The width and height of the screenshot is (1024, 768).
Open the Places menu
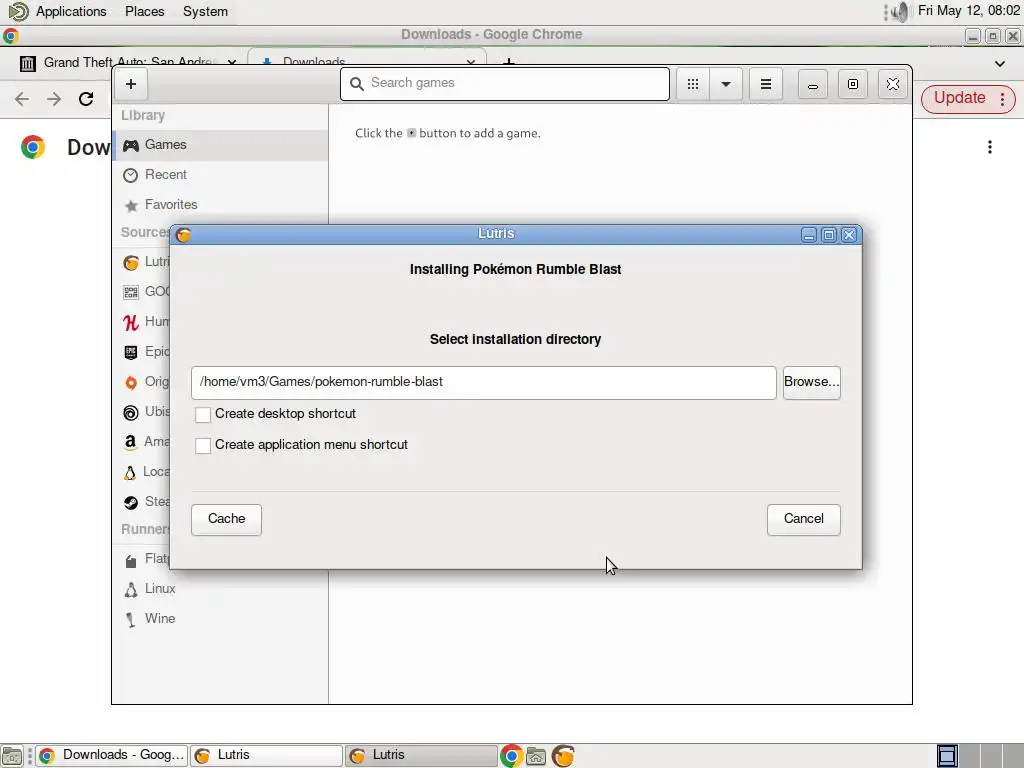pos(144,12)
